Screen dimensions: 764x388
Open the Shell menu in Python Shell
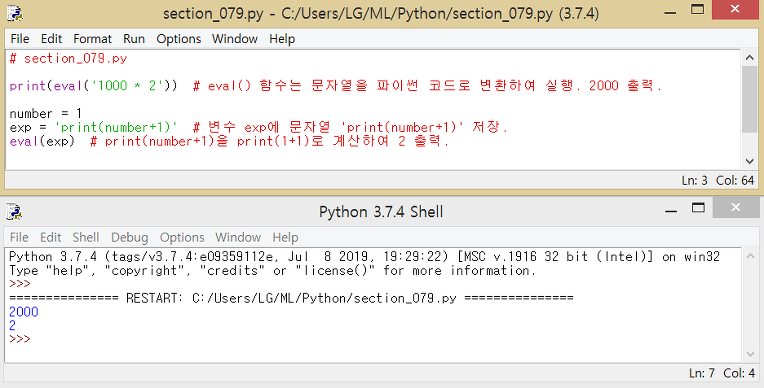(x=86, y=237)
